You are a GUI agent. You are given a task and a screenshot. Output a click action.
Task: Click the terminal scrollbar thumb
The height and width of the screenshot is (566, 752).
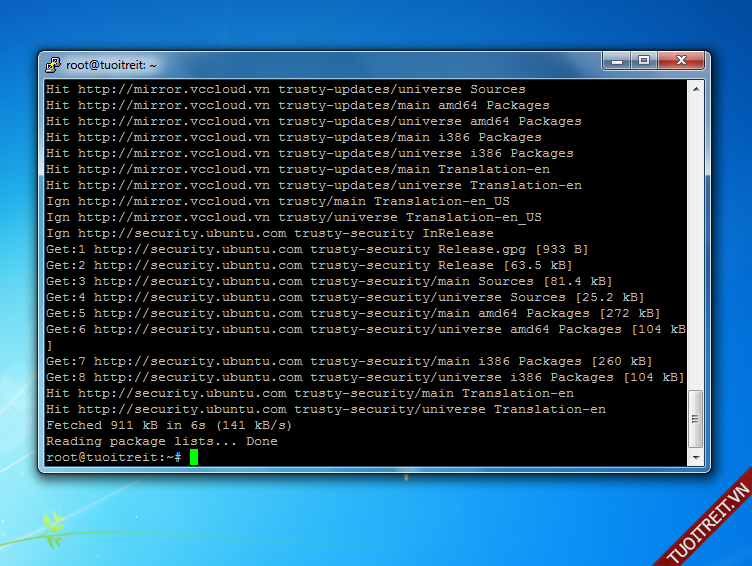coord(696,419)
